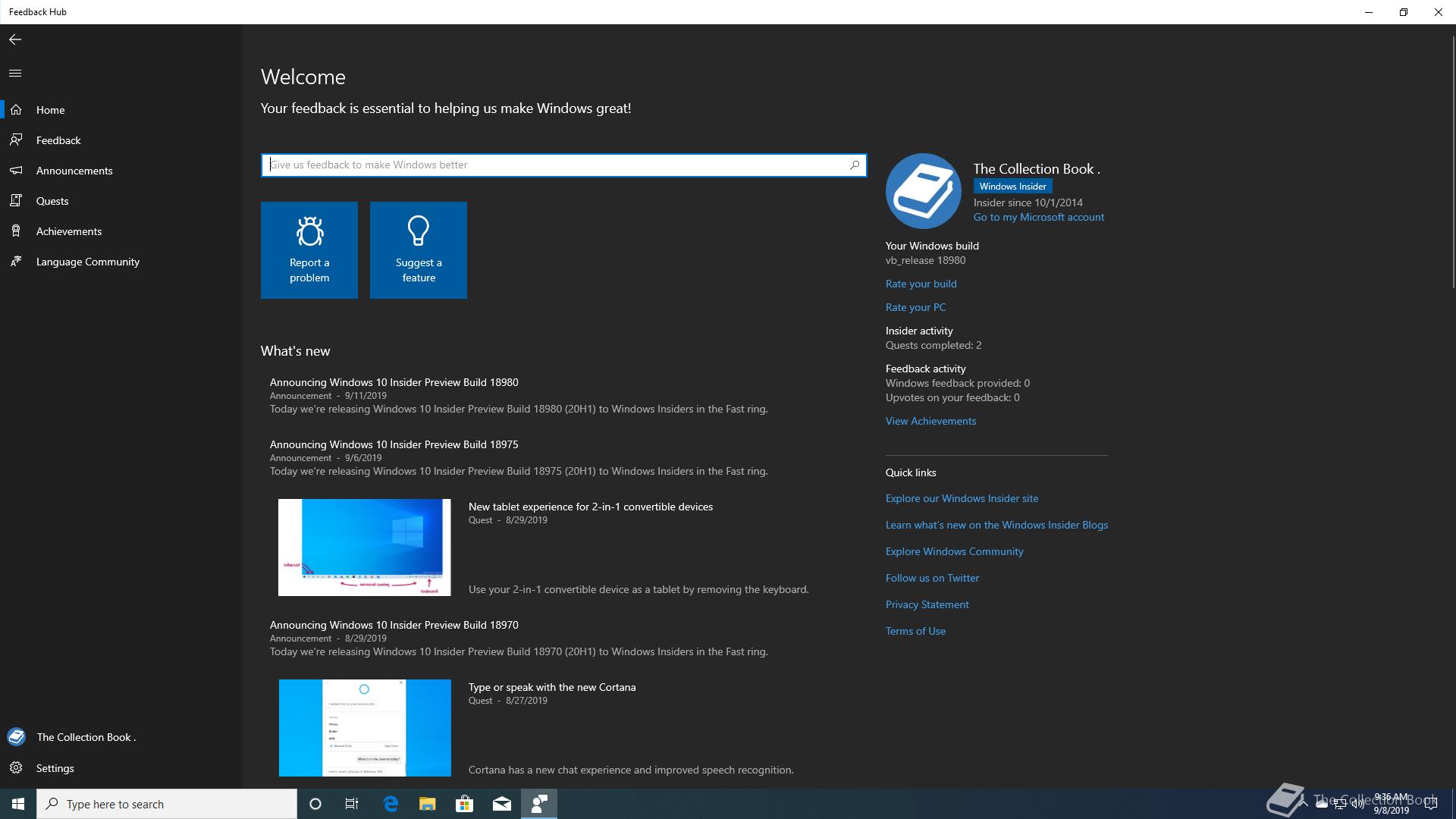This screenshot has width=1456, height=819.
Task: Click the vertical scrollbar on right
Action: (x=1452, y=163)
